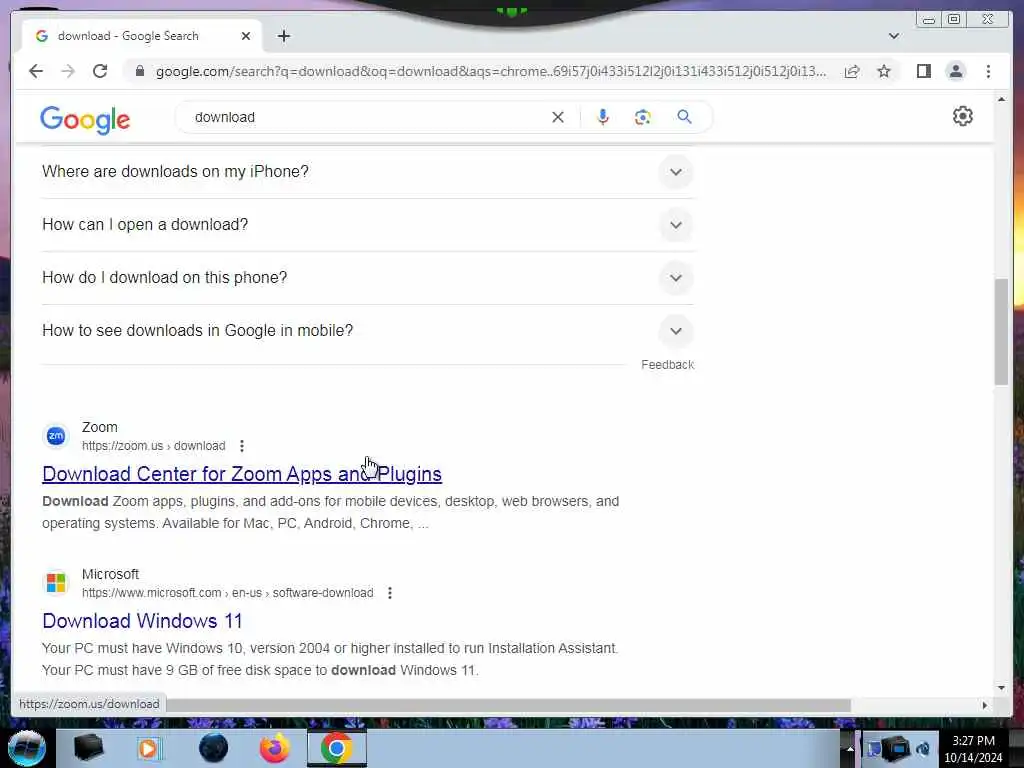
Task: Click the horizontal scrollbar right arrow
Action: pyautogui.click(x=985, y=705)
